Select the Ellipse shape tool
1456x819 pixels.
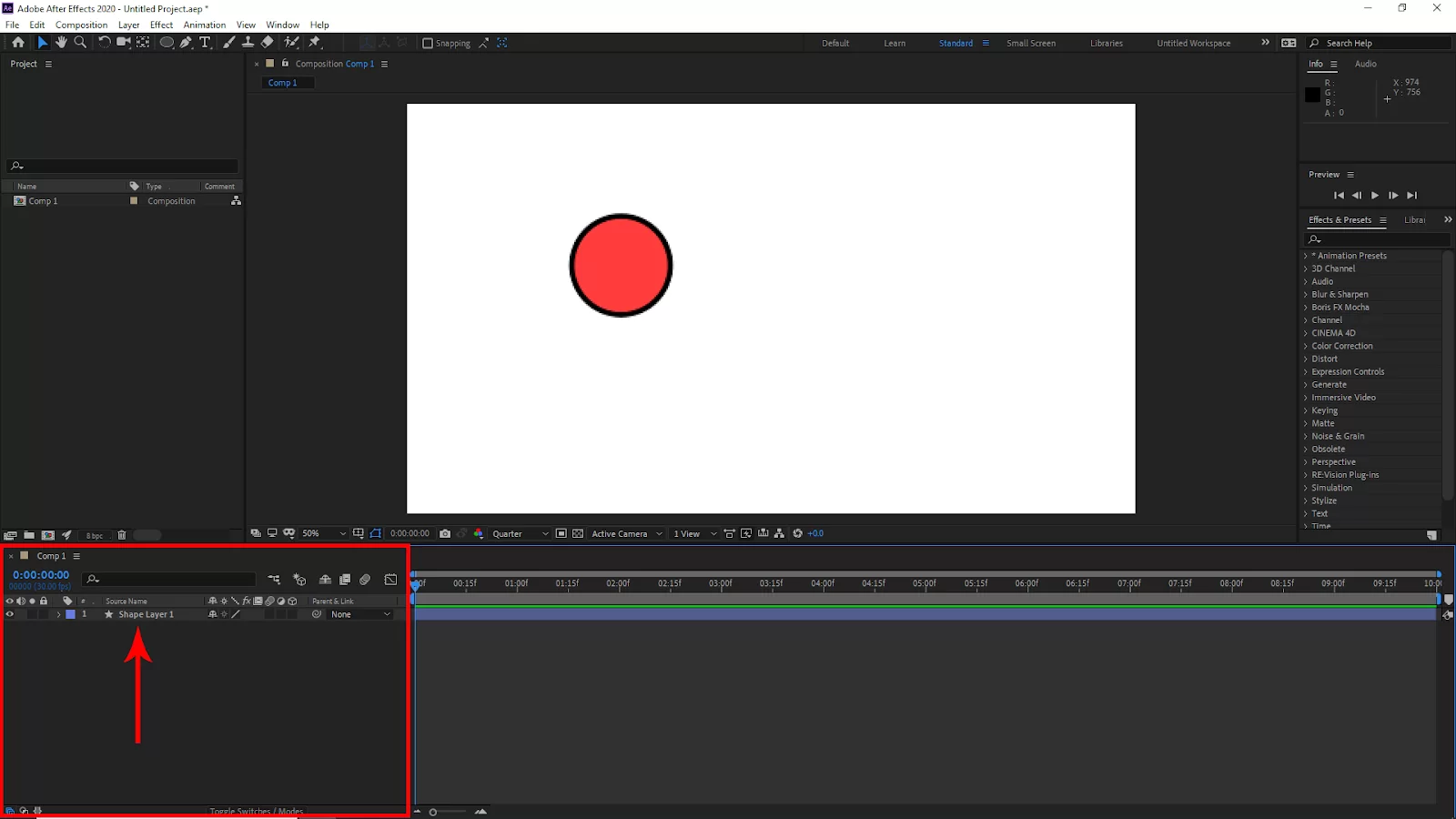pos(167,43)
